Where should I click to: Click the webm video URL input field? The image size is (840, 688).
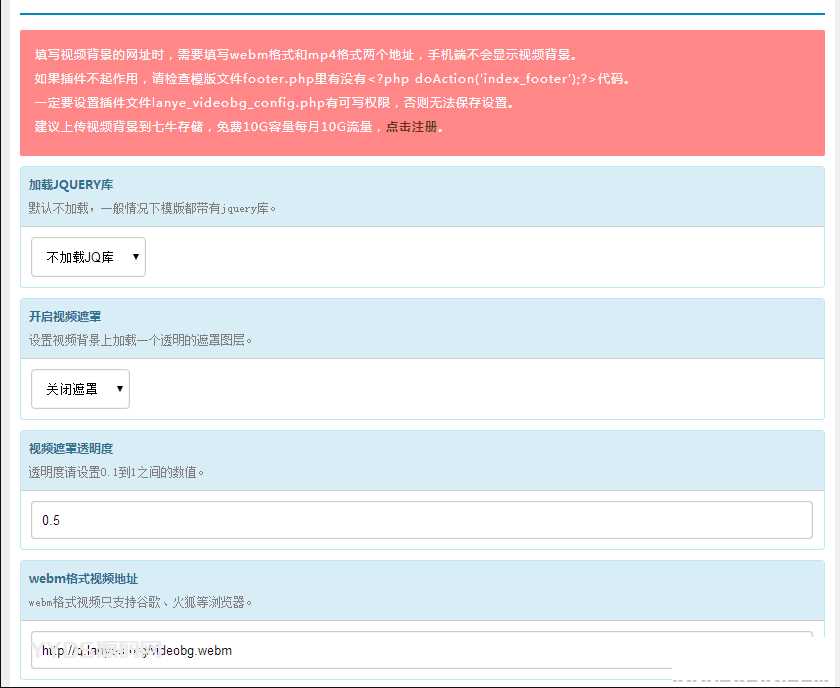coord(421,650)
